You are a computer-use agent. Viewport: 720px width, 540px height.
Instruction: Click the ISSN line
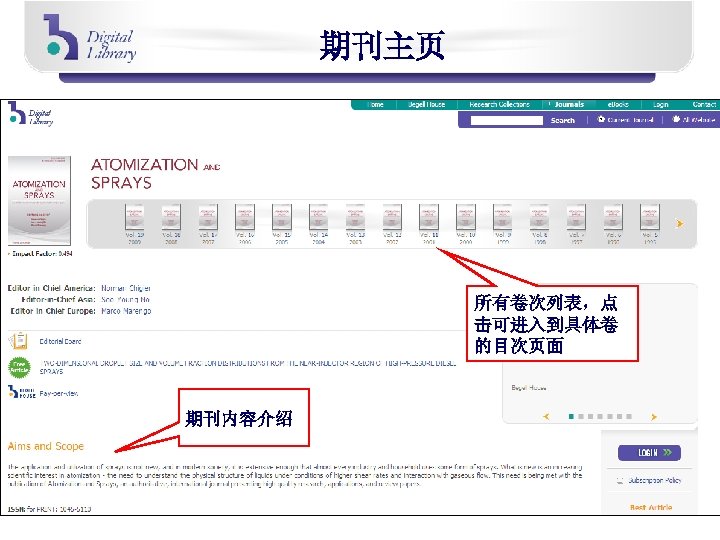click(x=49, y=509)
